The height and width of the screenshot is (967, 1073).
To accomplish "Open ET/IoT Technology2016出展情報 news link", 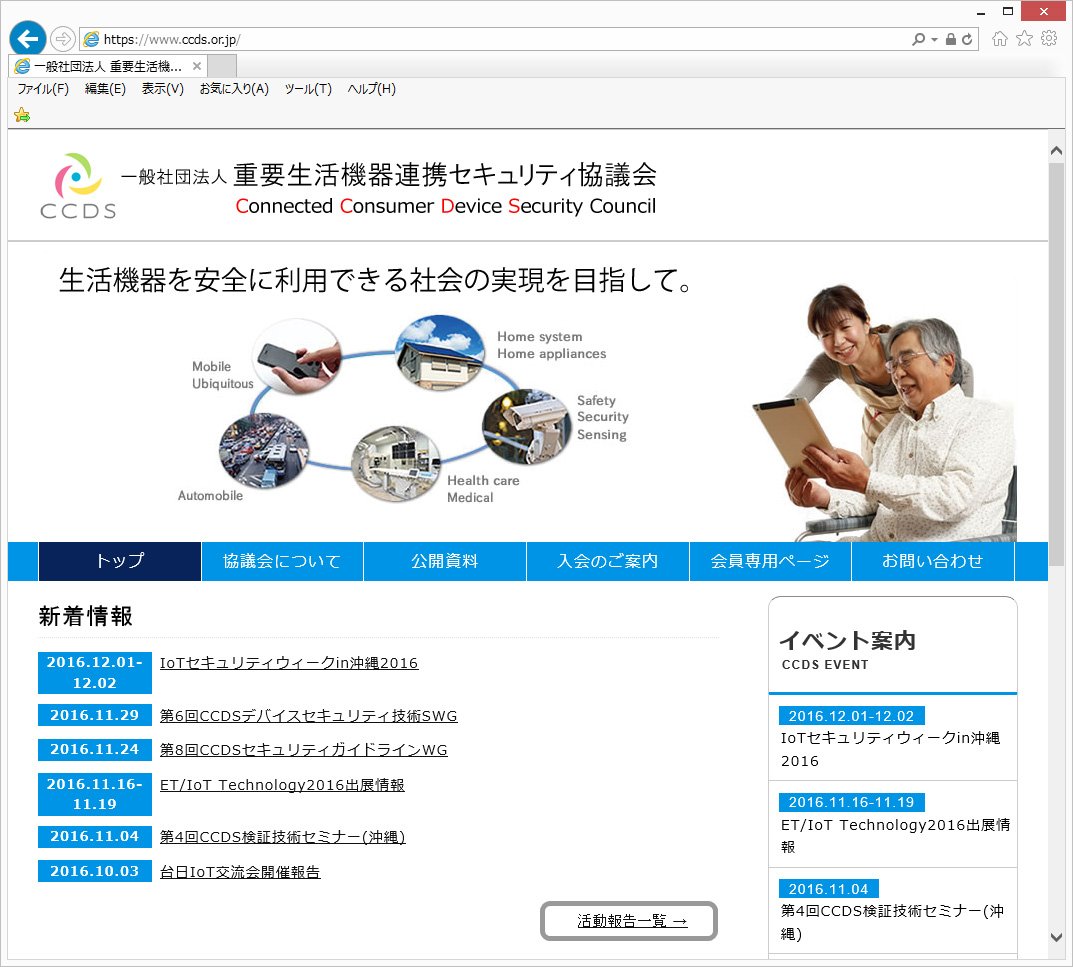I will (x=282, y=785).
